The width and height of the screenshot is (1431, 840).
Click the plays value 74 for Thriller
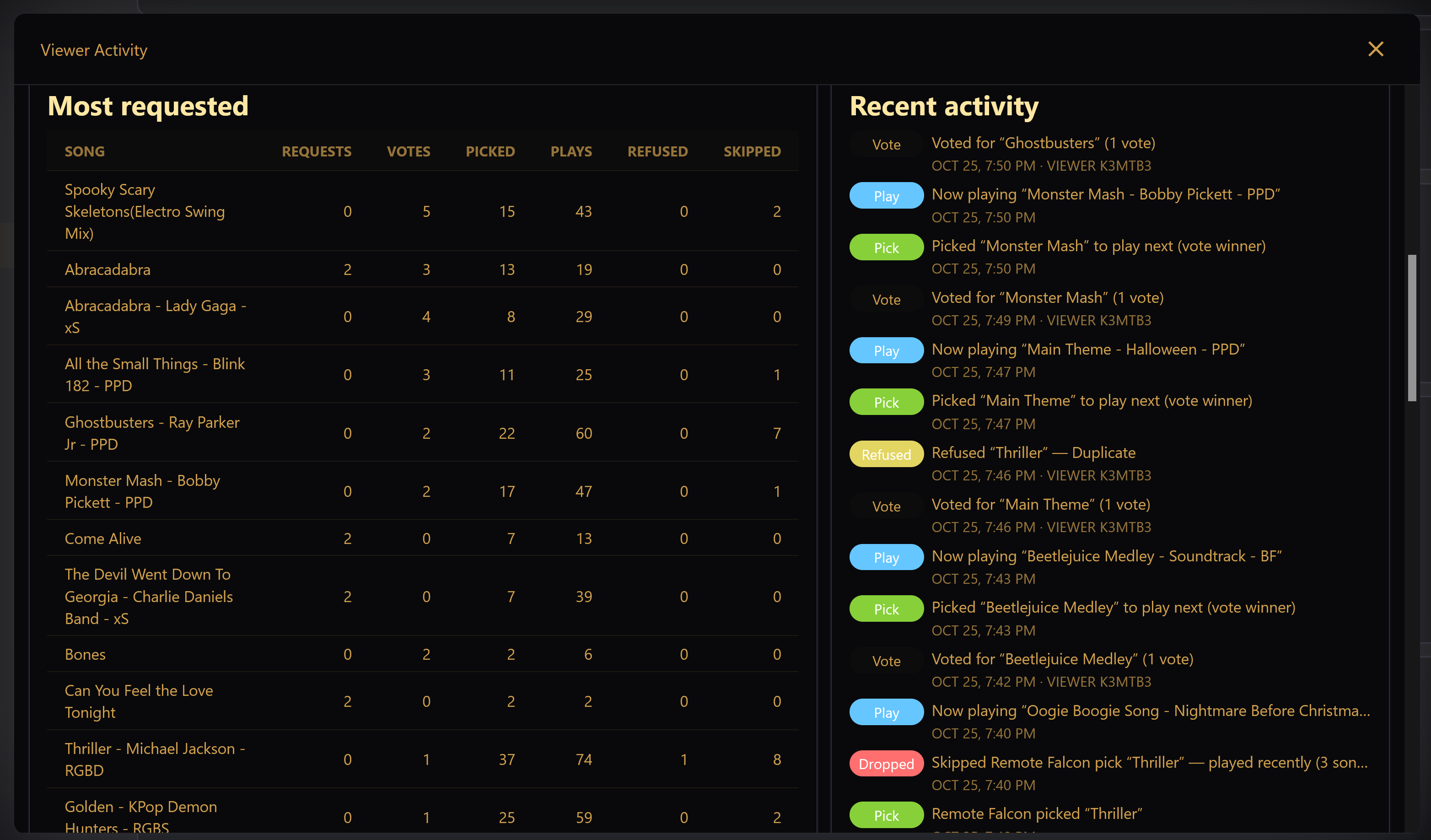(x=583, y=759)
